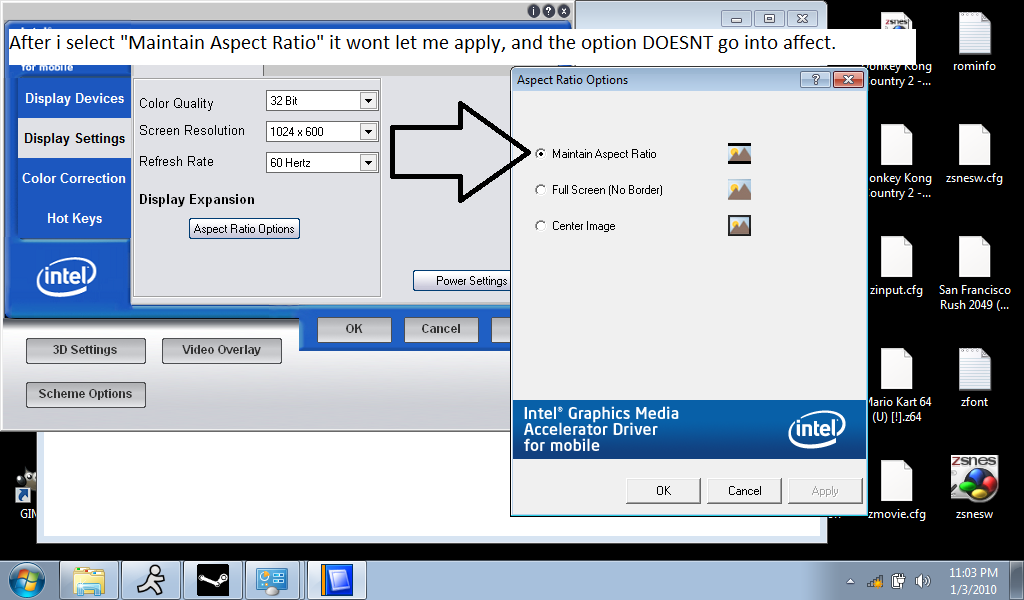Click the Full Screen preview thumbnail icon
The image size is (1024, 600).
tap(739, 189)
